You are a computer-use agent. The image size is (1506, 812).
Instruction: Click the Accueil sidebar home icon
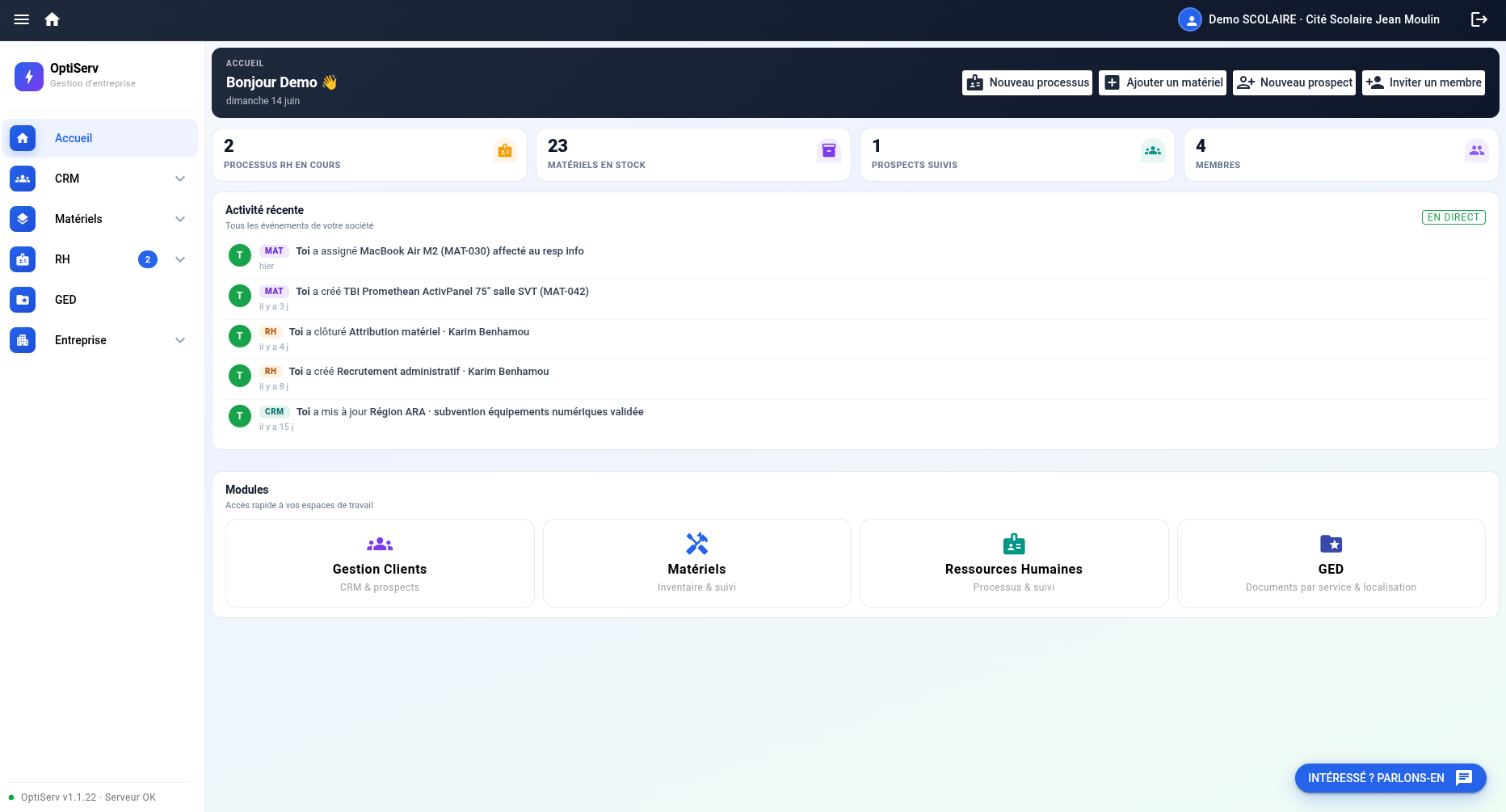23,138
